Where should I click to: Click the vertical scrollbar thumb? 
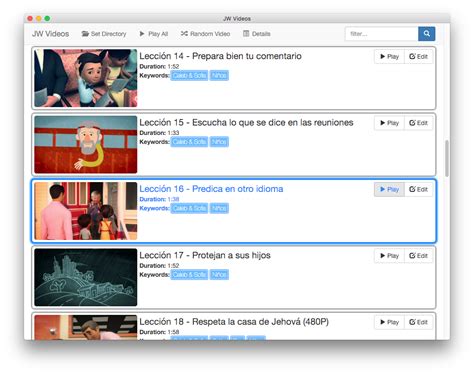pyautogui.click(x=447, y=158)
